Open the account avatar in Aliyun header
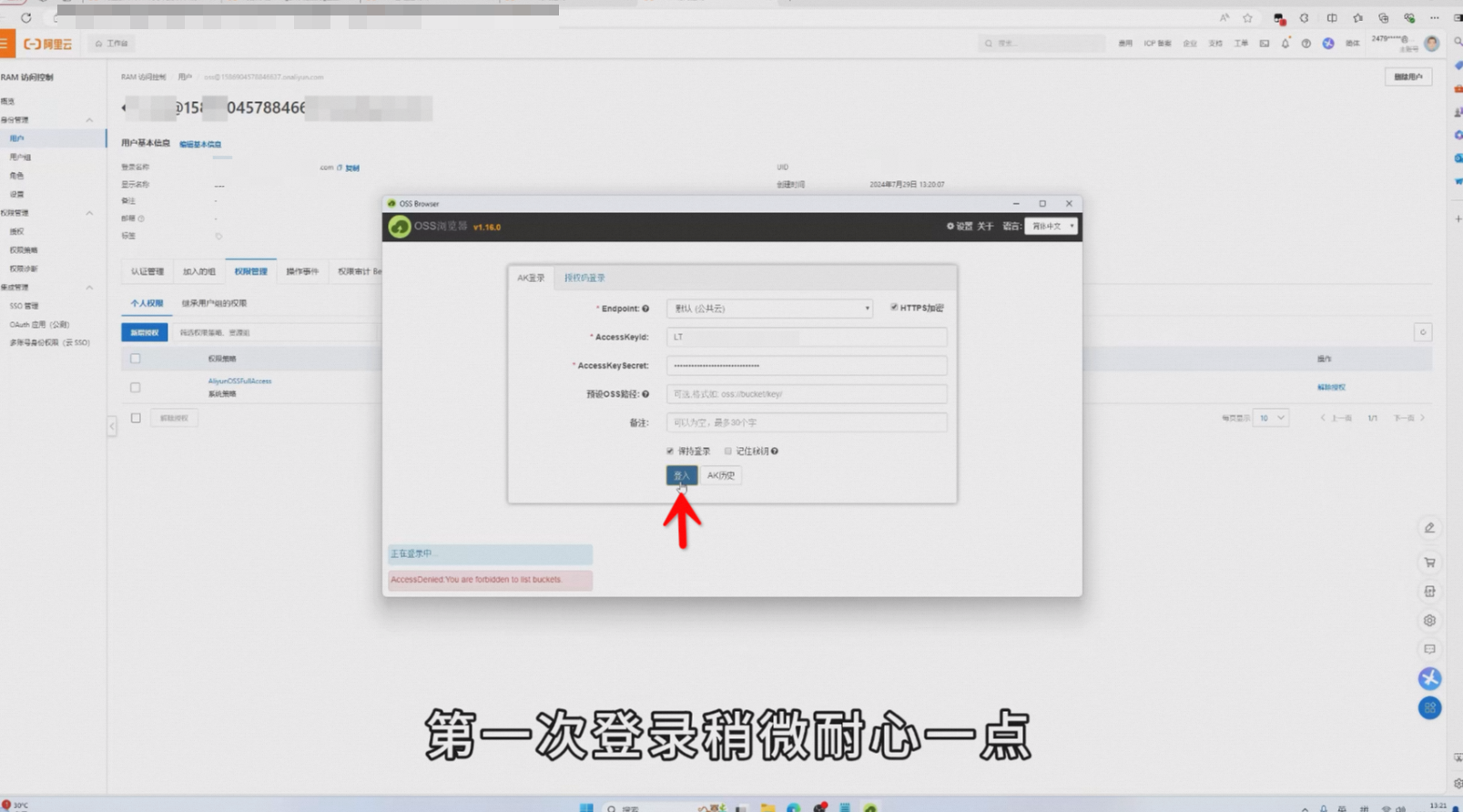This screenshot has width=1463, height=812. [1432, 44]
